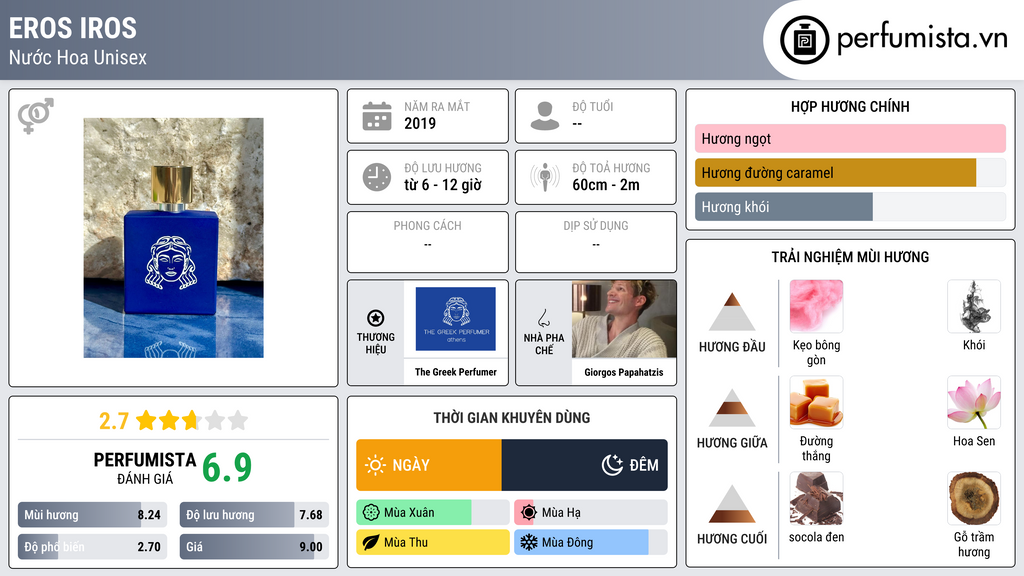Click the Nước Hoa Unisex subtitle
This screenshot has height=576, width=1024.
point(78,57)
